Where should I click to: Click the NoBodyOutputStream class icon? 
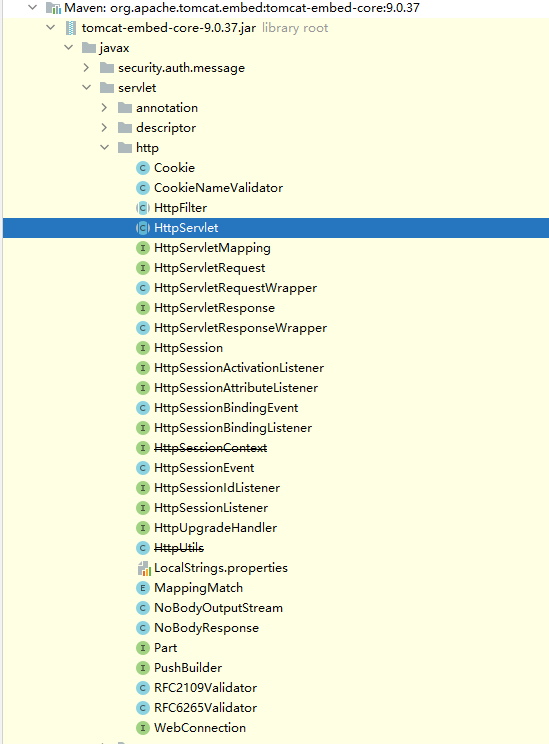[x=143, y=608]
